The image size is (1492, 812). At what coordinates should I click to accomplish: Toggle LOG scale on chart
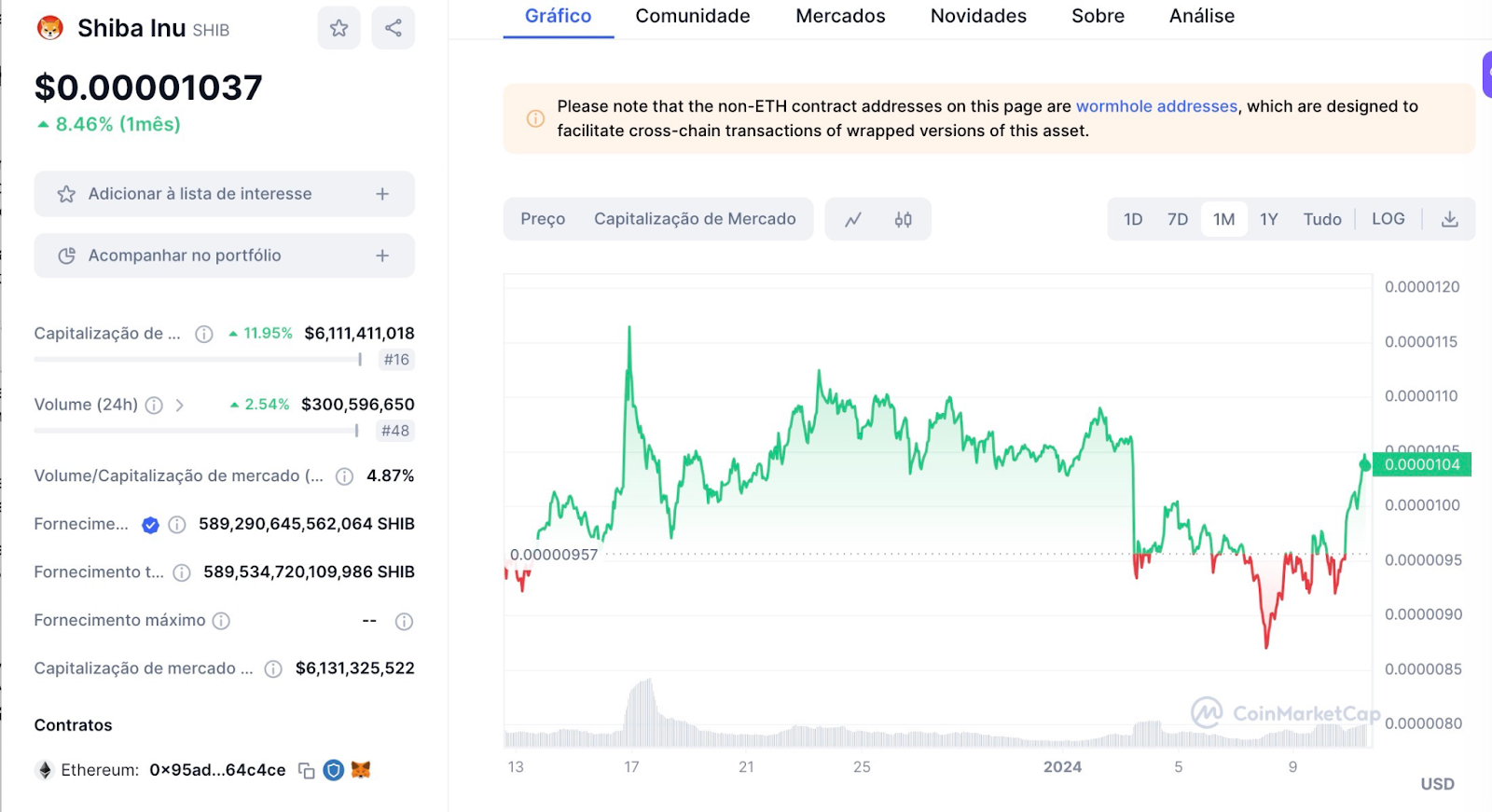pyautogui.click(x=1388, y=219)
